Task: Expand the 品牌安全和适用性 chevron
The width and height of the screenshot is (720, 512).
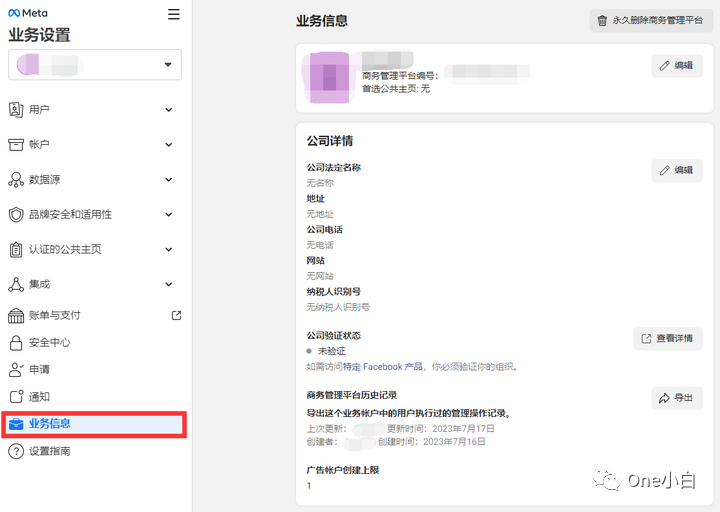Action: [169, 214]
